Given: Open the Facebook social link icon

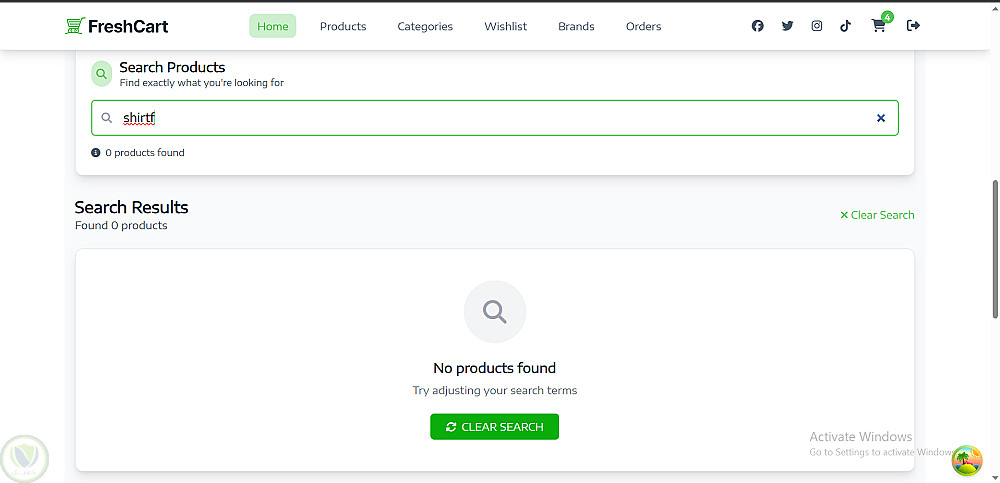Looking at the screenshot, I should point(758,26).
